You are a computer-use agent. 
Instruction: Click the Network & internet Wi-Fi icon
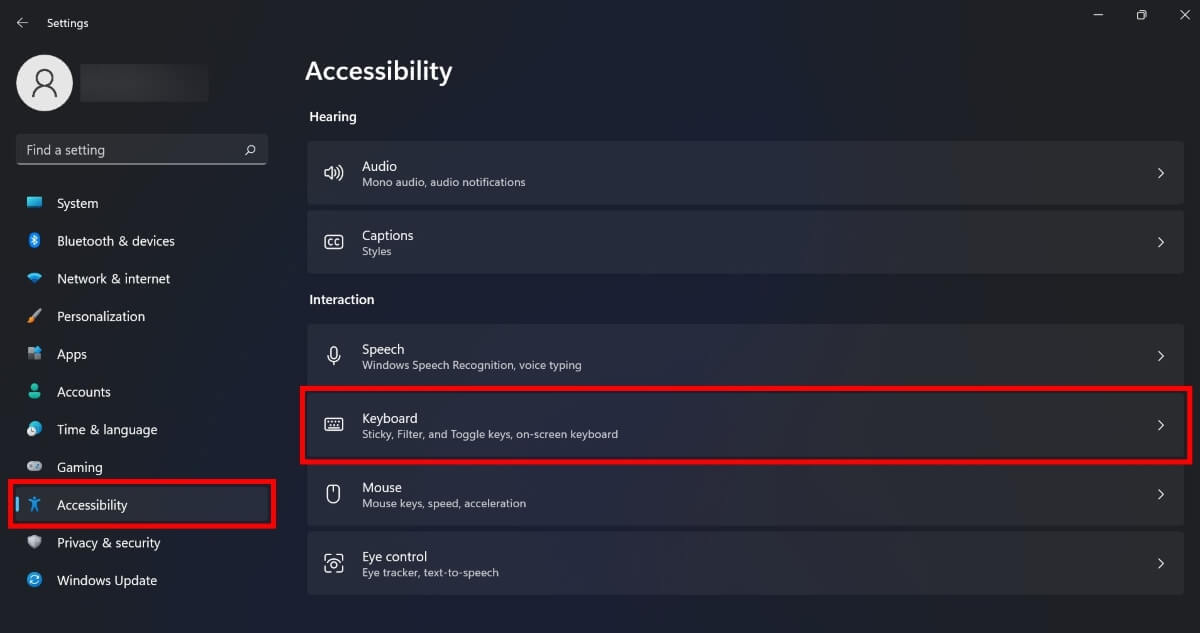[x=35, y=279]
